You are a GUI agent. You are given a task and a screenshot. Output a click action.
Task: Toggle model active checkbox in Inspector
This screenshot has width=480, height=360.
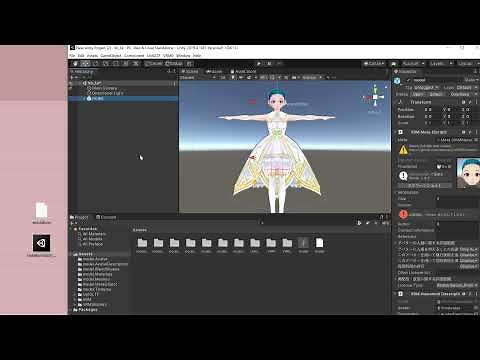coord(408,80)
